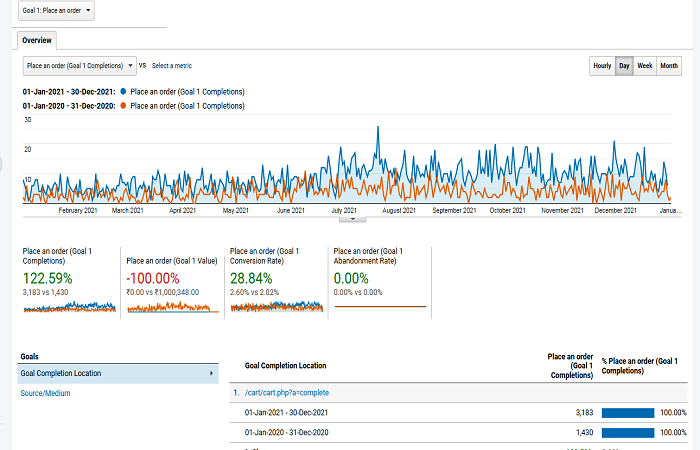Switch chart granularity to Month

pos(669,66)
